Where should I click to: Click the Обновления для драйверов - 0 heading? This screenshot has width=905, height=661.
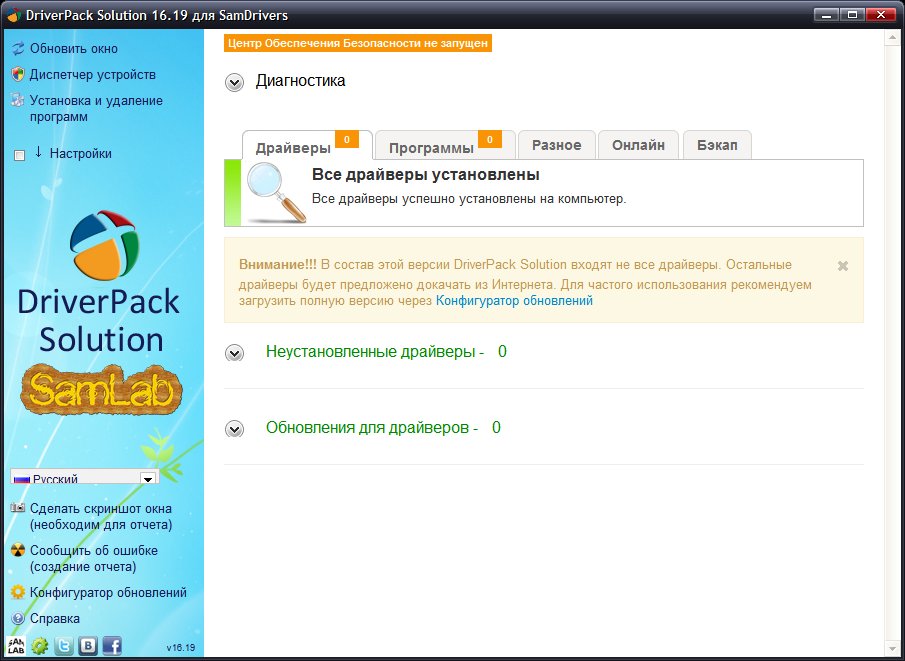tap(383, 428)
